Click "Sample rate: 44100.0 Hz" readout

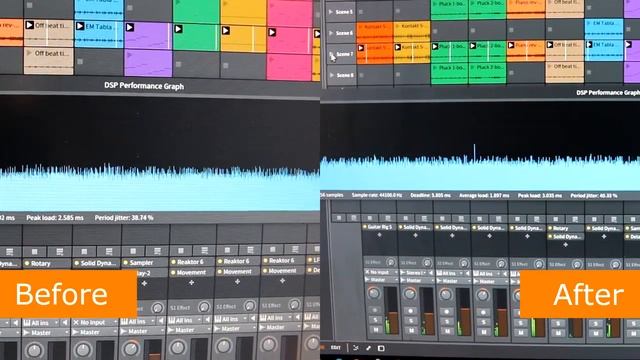click(377, 195)
